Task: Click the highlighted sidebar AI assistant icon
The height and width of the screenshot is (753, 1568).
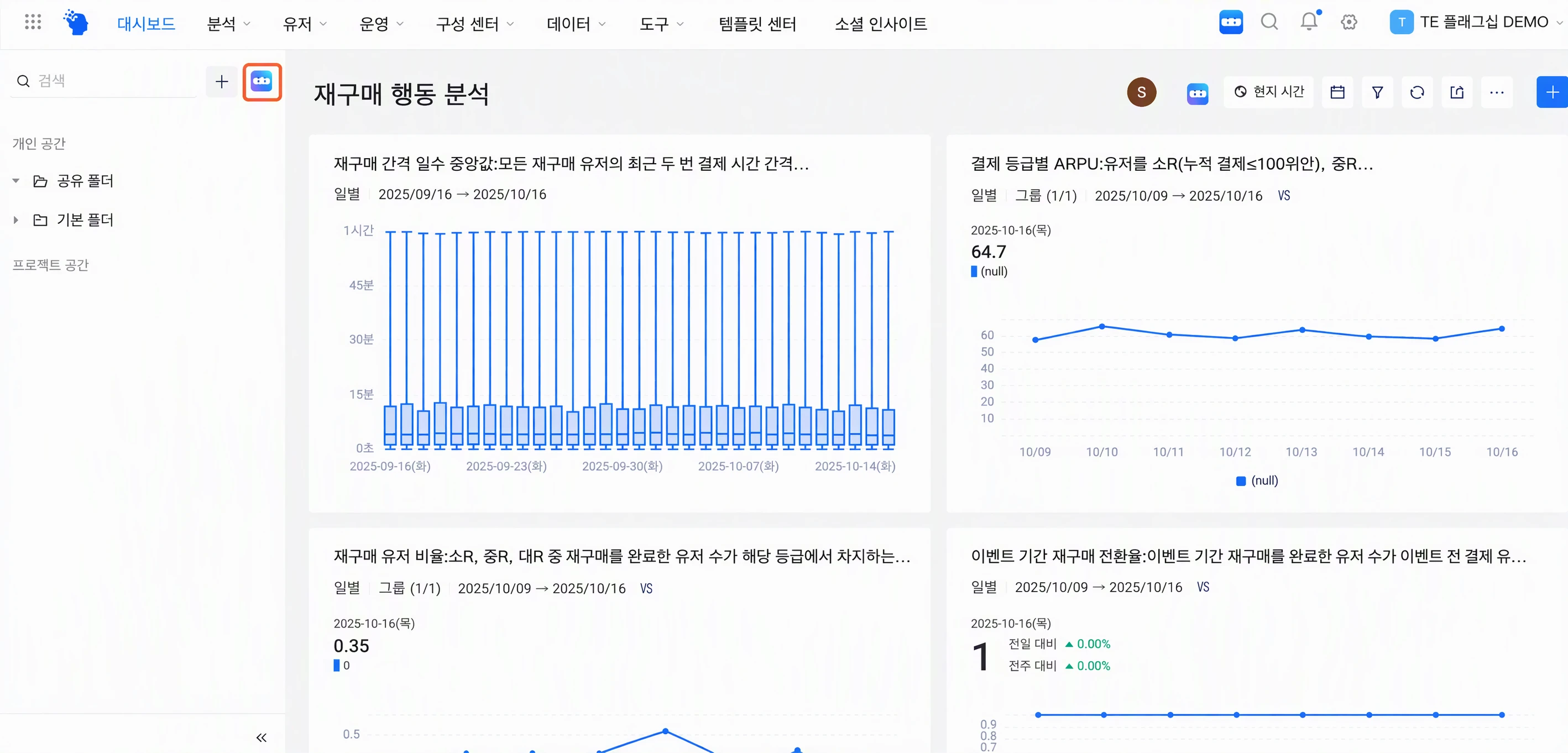Action: 262,82
